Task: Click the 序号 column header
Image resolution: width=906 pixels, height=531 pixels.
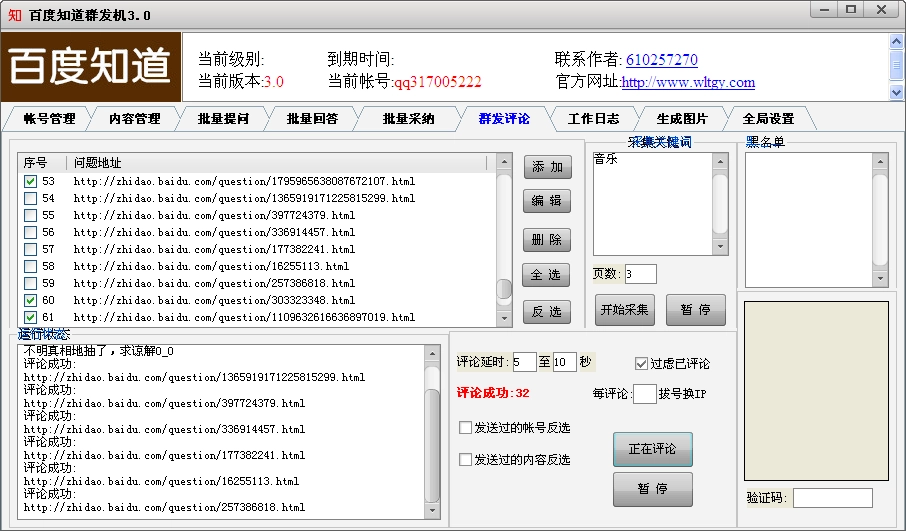Action: click(x=42, y=163)
